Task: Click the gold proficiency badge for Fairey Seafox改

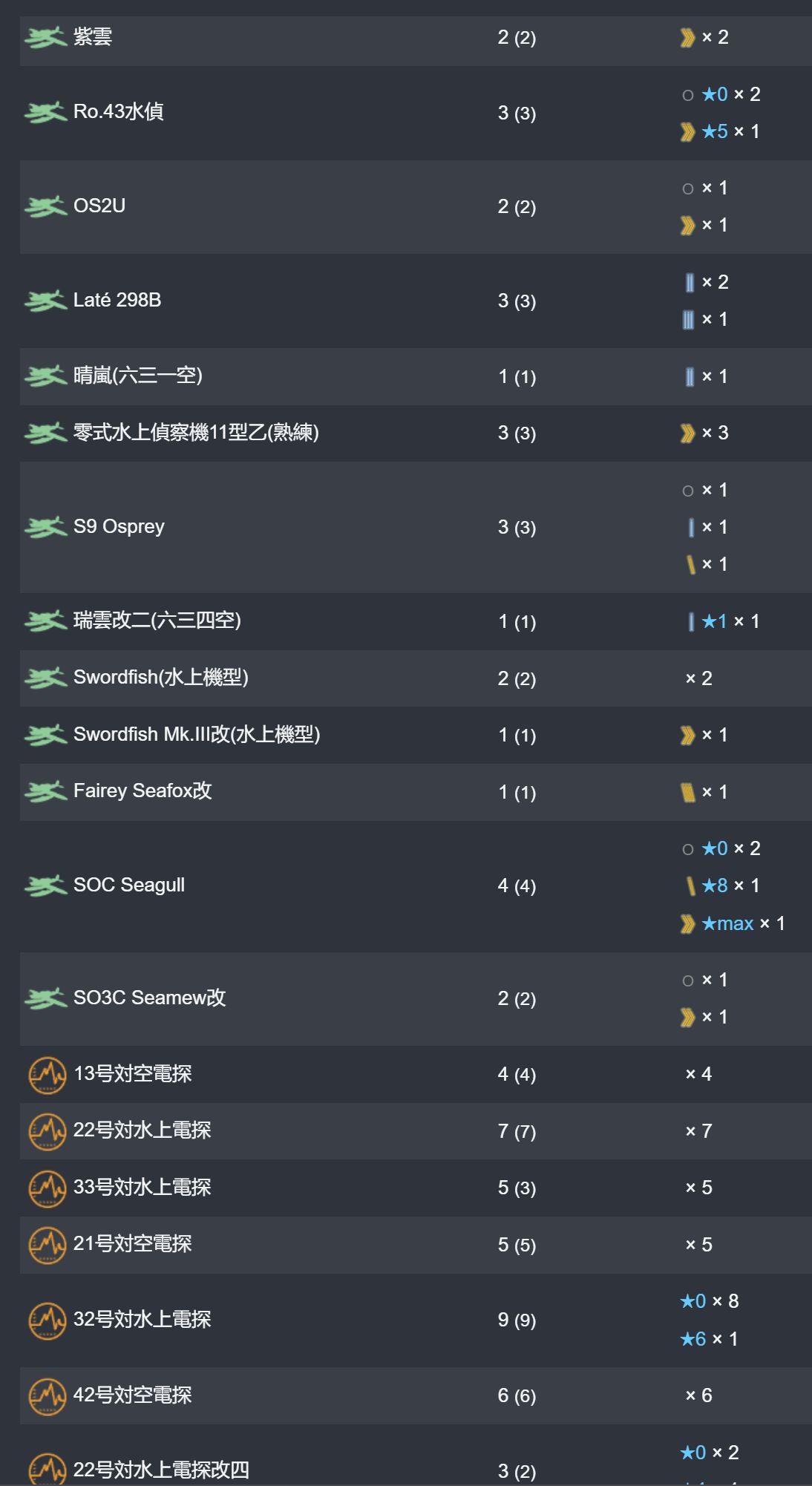Action: 688,792
